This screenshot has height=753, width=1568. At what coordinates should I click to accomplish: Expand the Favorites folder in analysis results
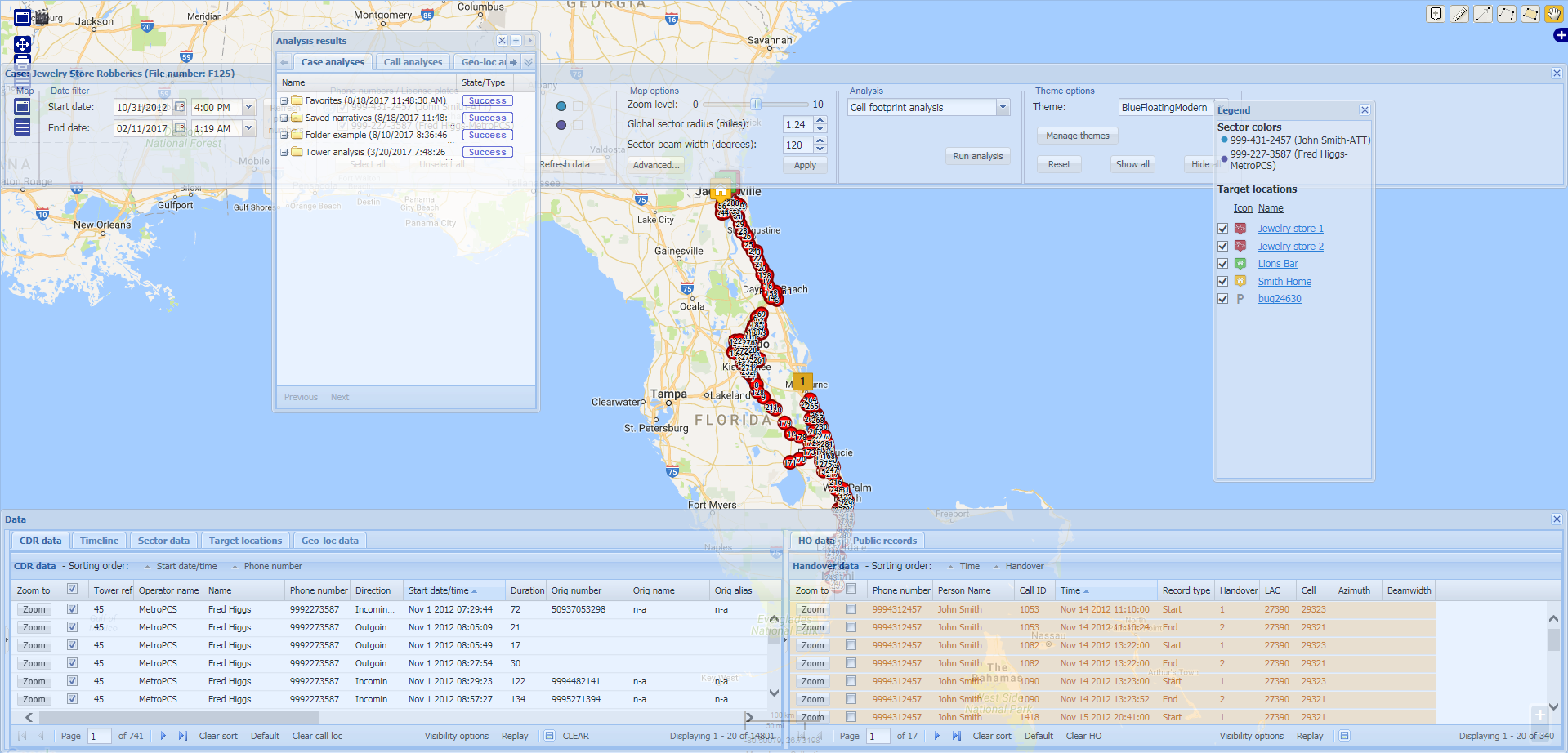284,101
